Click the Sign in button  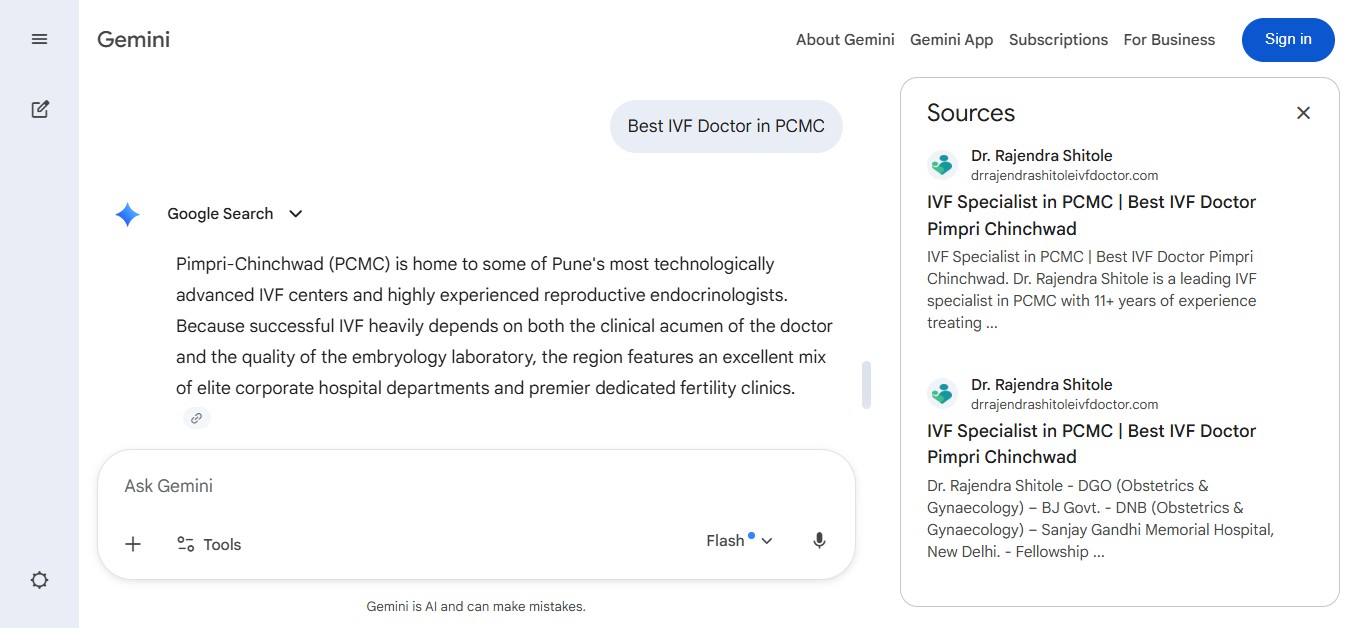1288,40
